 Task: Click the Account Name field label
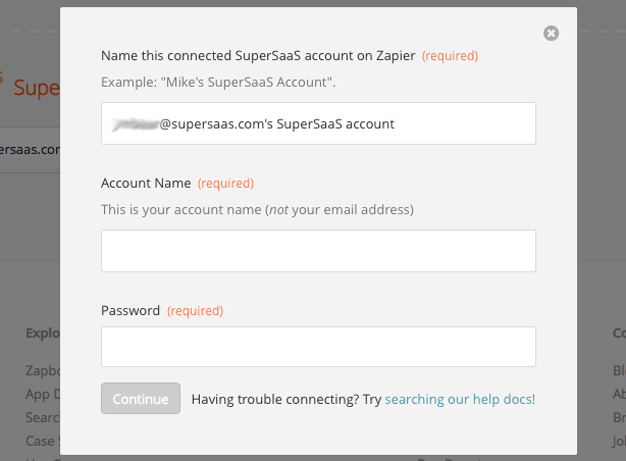pos(146,183)
